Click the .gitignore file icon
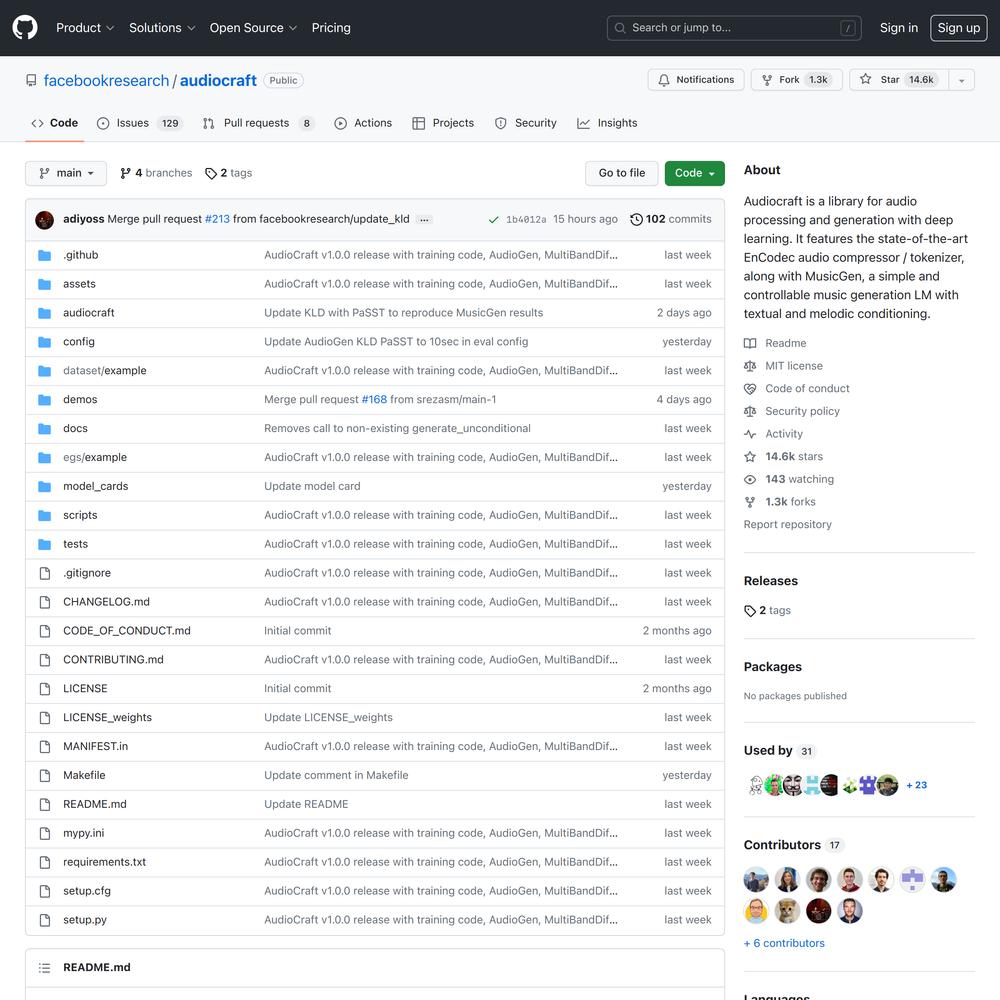1000x1000 pixels. tap(45, 573)
